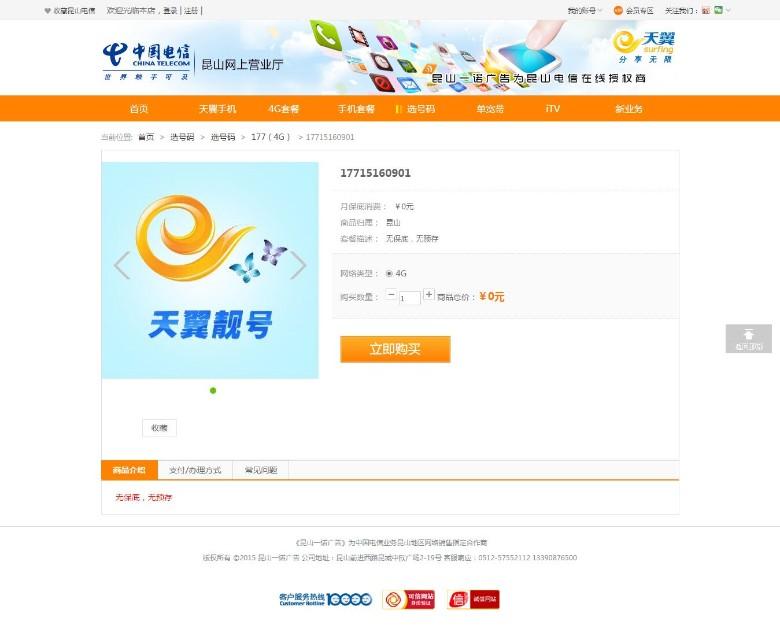780x634 pixels.
Task: Click the 10000 customer hotline badge
Action: point(325,599)
